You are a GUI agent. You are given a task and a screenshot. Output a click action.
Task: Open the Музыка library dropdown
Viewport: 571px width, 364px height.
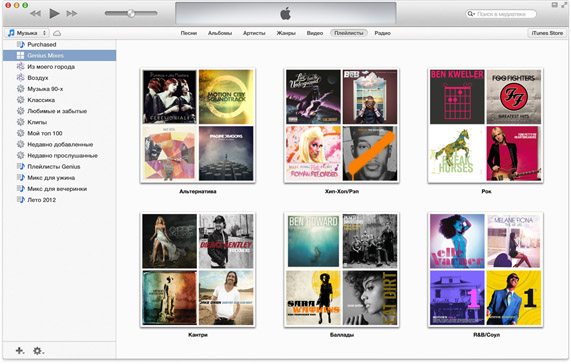pyautogui.click(x=28, y=33)
